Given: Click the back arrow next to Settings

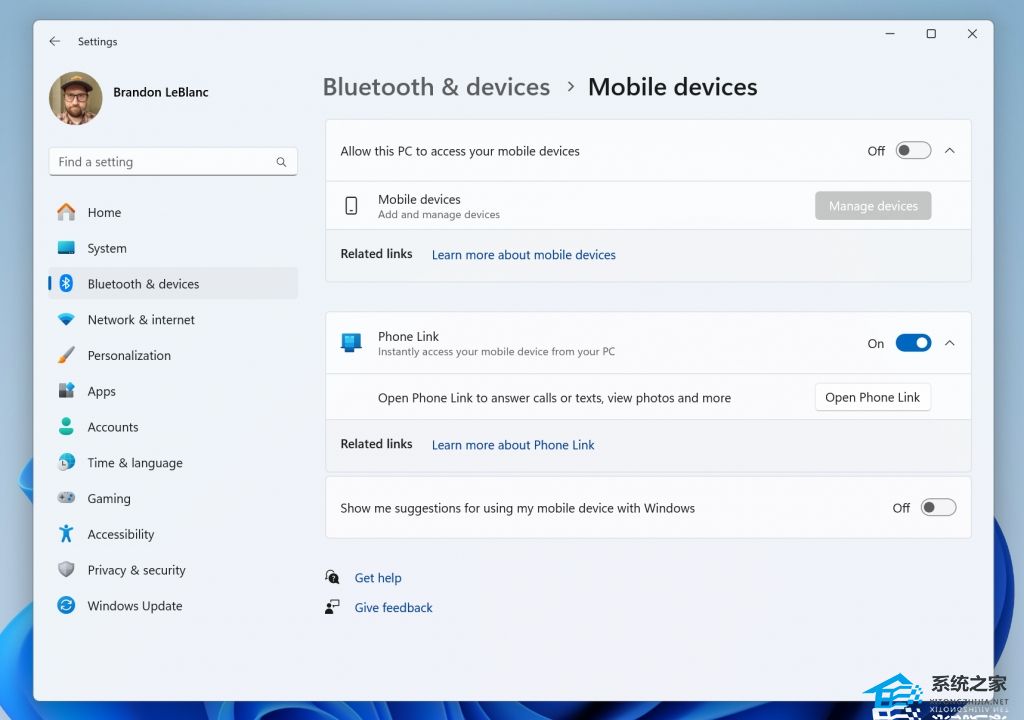Looking at the screenshot, I should pos(55,42).
